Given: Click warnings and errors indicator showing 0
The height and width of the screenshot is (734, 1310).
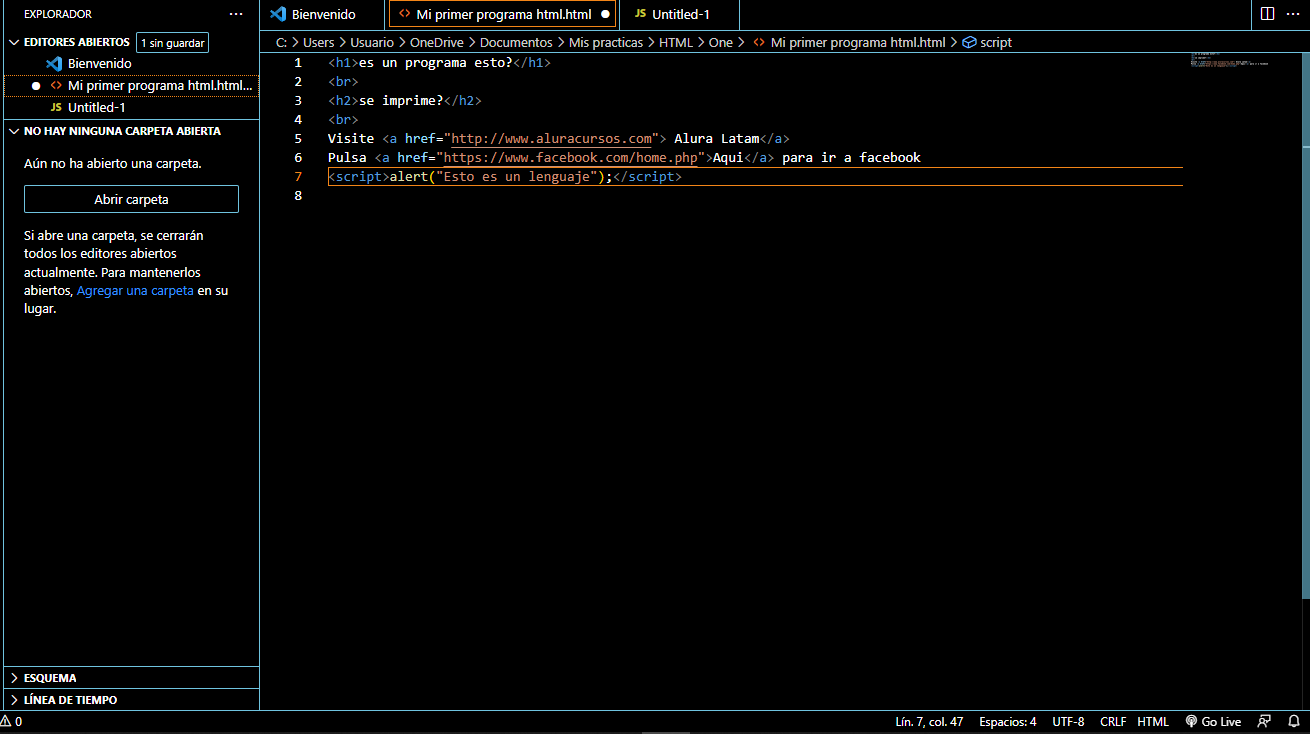Looking at the screenshot, I should point(12,722).
